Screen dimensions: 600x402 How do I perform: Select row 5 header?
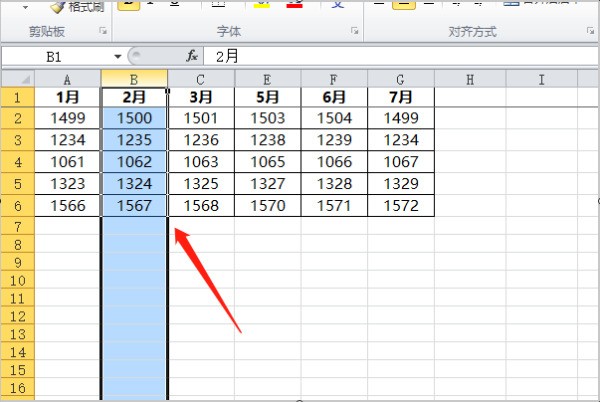[x=18, y=184]
